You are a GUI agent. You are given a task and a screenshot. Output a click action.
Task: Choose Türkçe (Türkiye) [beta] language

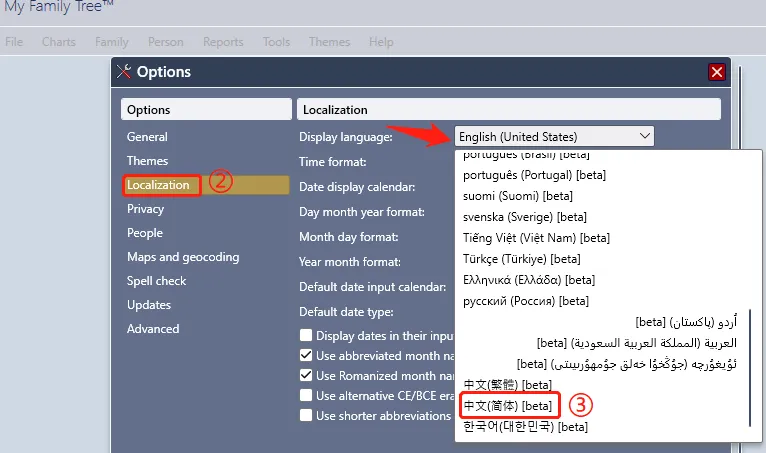(522, 259)
